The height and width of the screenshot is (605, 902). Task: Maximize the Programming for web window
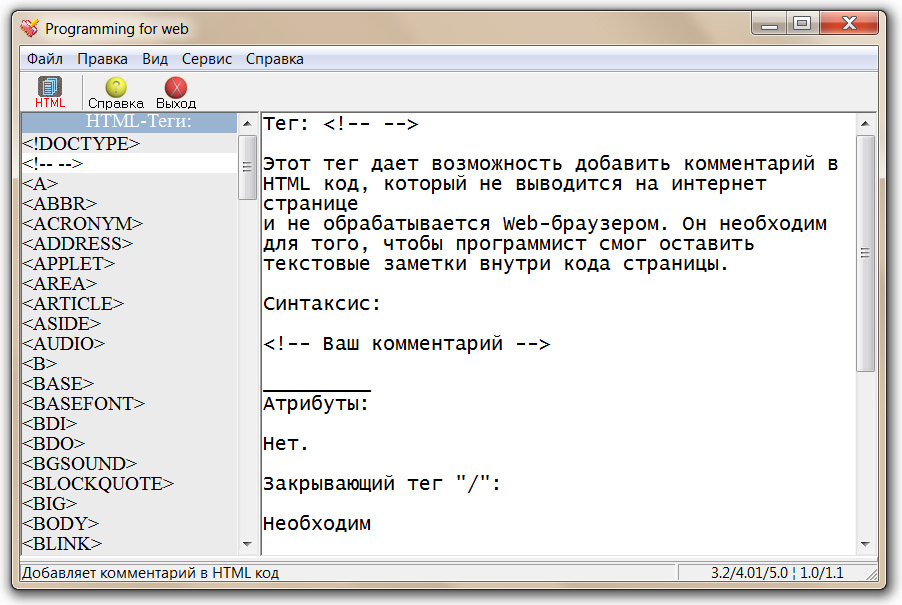point(802,24)
